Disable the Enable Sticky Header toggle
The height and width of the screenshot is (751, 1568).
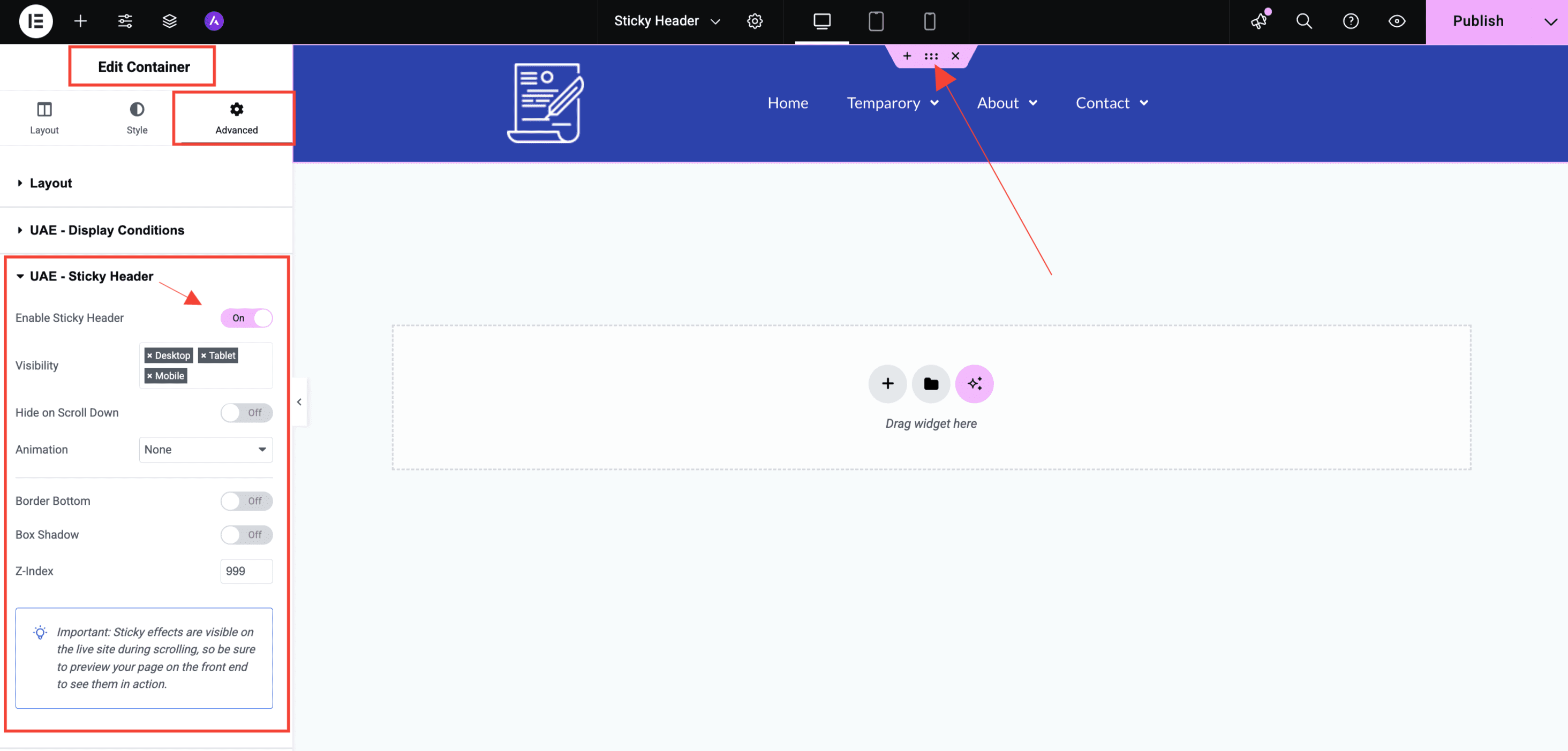pyautogui.click(x=246, y=317)
